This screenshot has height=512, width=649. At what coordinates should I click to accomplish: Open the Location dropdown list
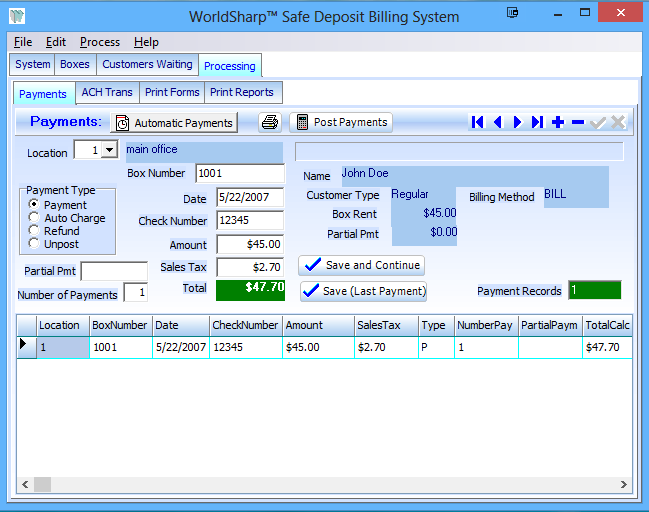click(x=109, y=150)
